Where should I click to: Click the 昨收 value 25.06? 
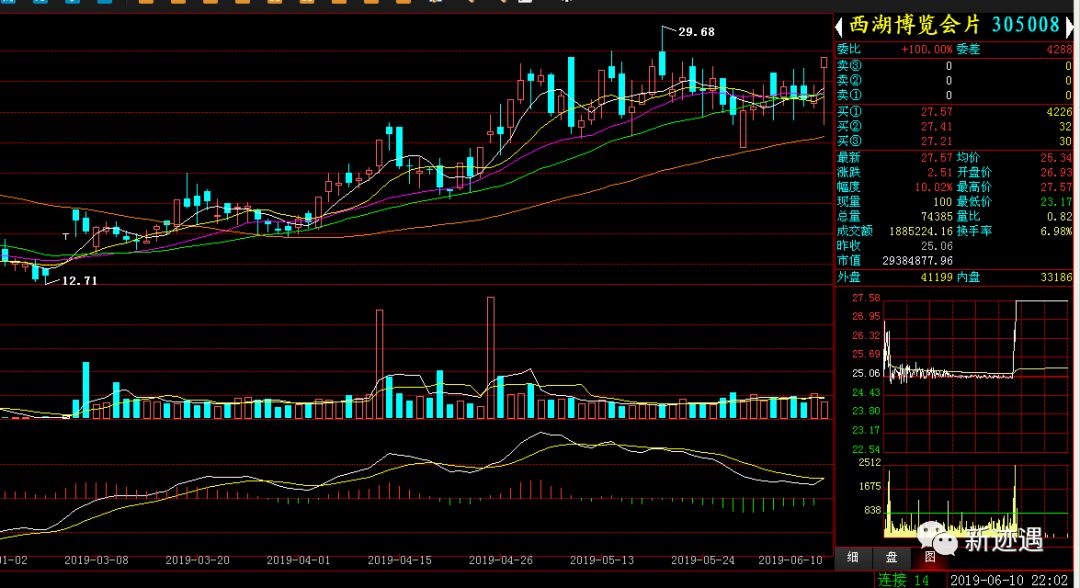pyautogui.click(x=937, y=246)
